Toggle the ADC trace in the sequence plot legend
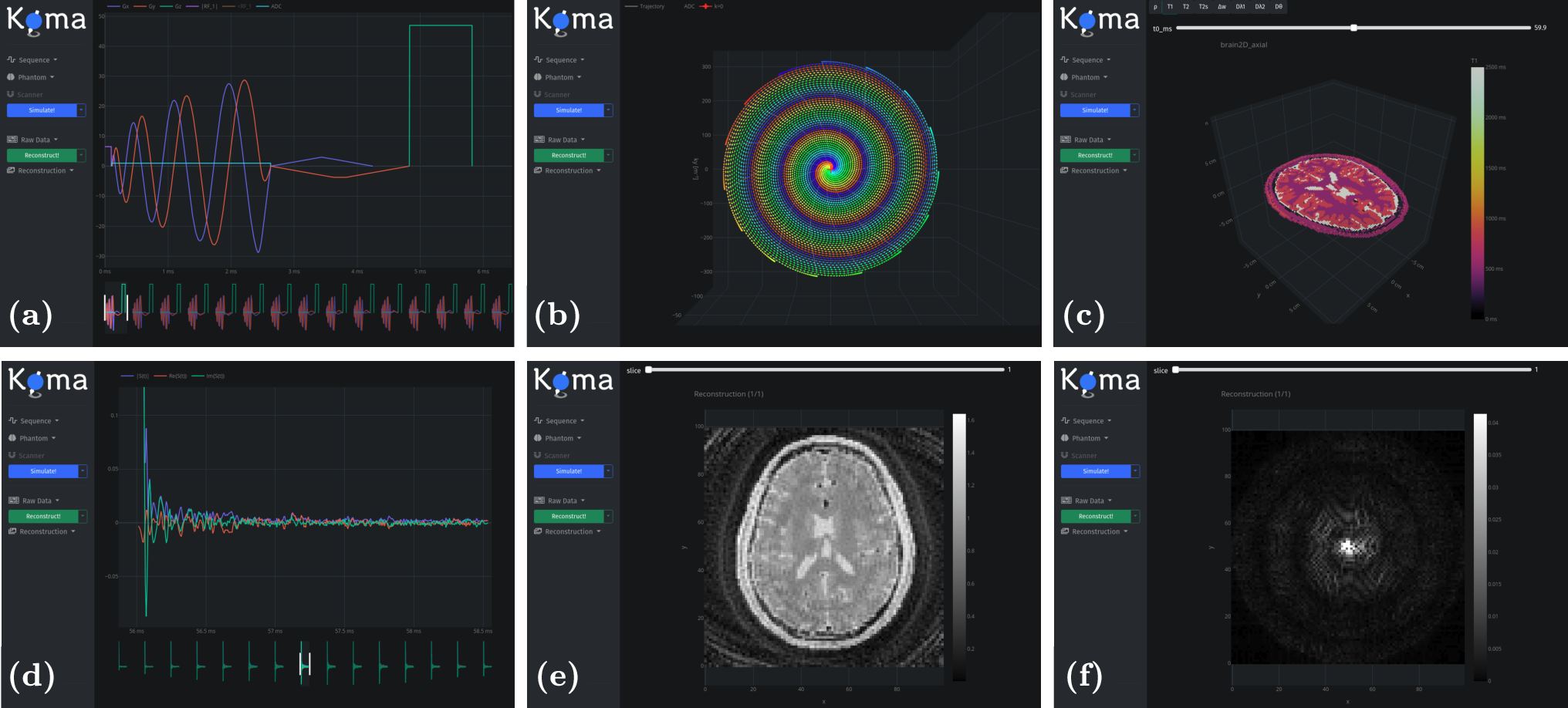1568x708 pixels. click(269, 6)
